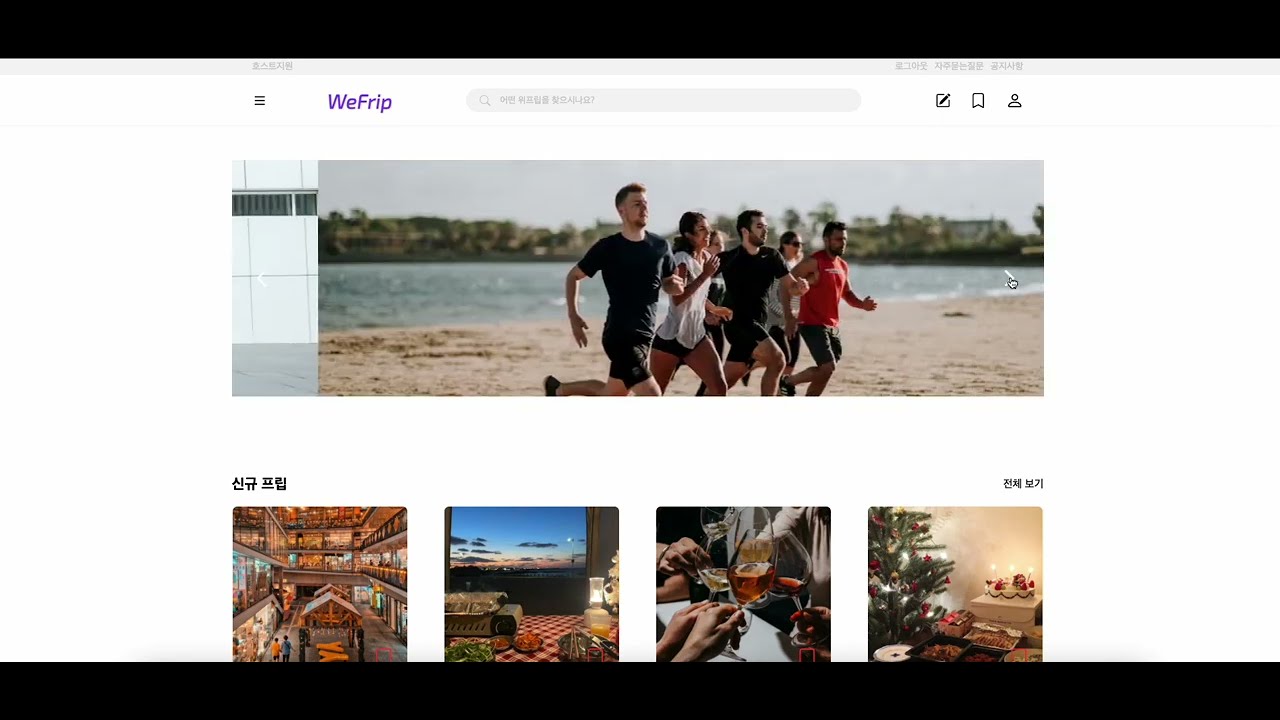Bookmark the shopping mall card
Viewport: 1280px width, 720px height.
pos(383,654)
